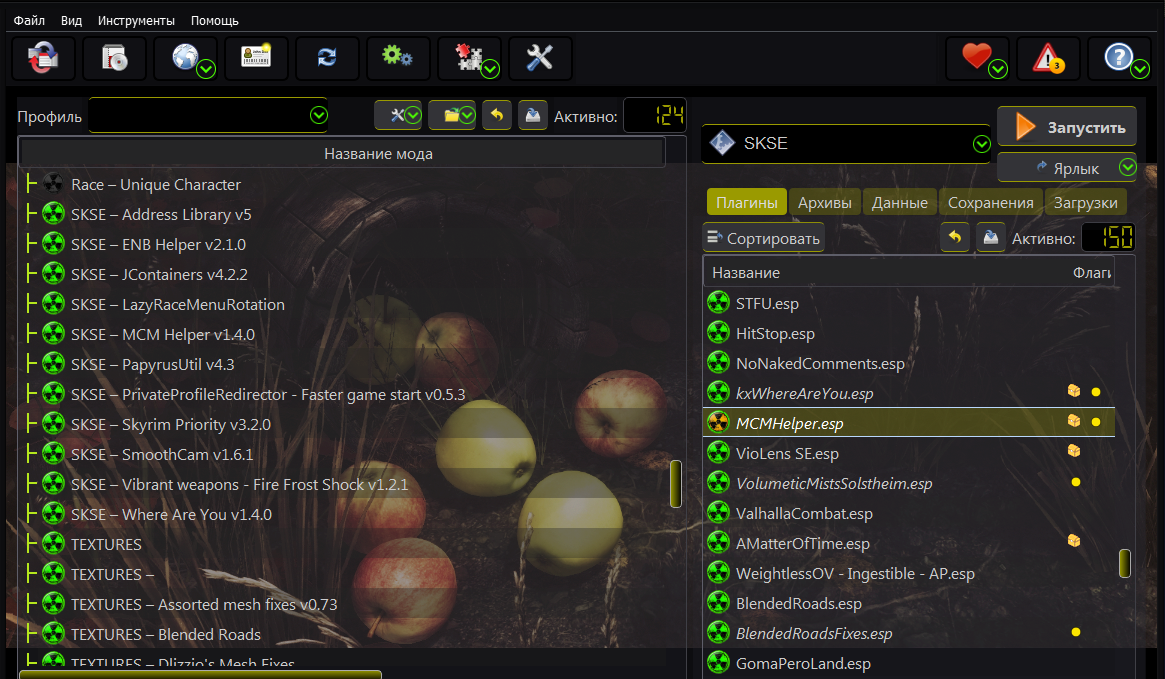This screenshot has width=1165, height=679.
Task: Switch to the Сохранения tab
Action: (x=990, y=202)
